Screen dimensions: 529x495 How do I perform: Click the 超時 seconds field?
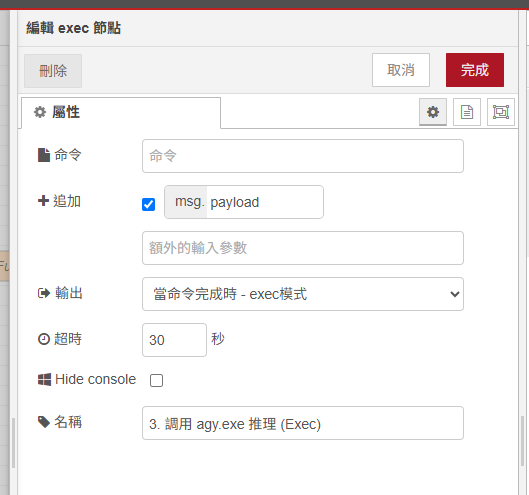pyautogui.click(x=174, y=340)
